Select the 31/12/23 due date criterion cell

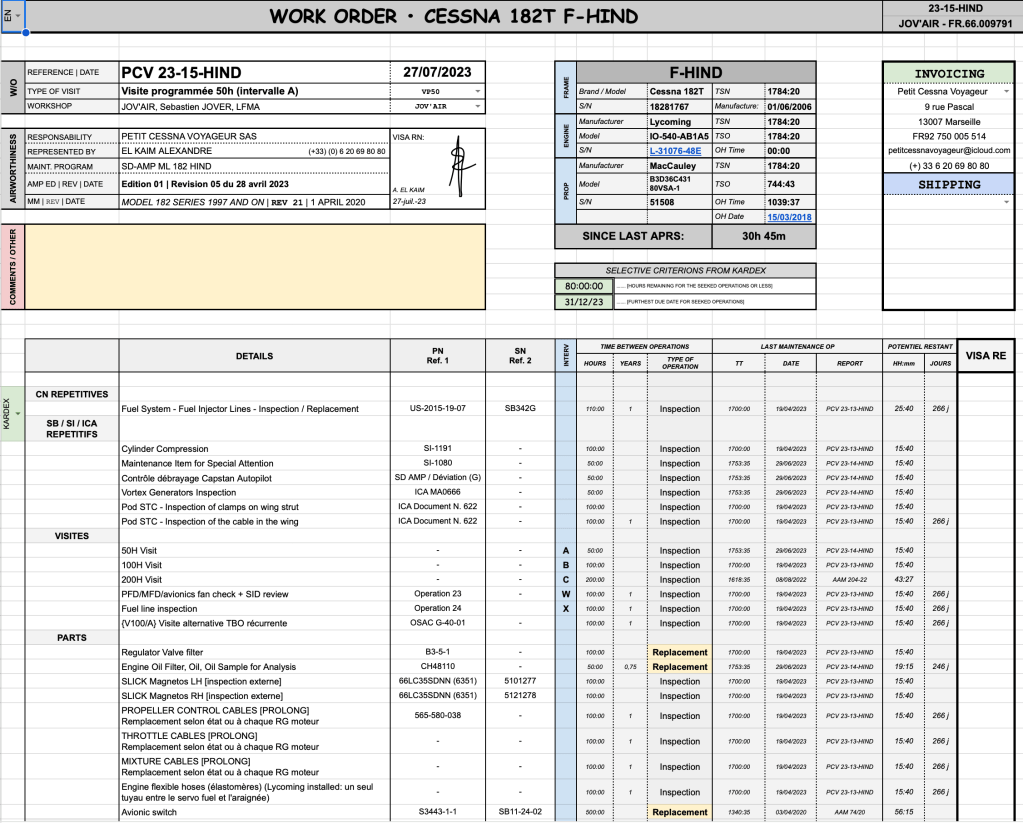(582, 301)
